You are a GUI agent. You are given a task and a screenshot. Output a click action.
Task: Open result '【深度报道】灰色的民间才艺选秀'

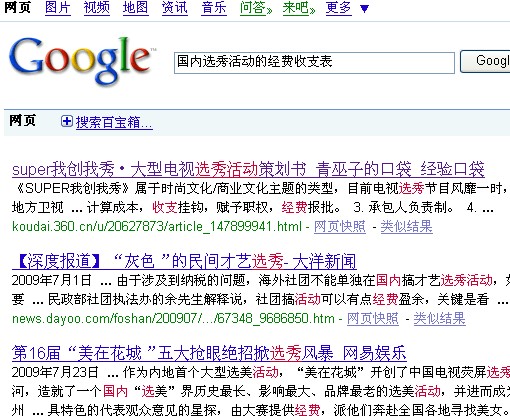click(184, 261)
